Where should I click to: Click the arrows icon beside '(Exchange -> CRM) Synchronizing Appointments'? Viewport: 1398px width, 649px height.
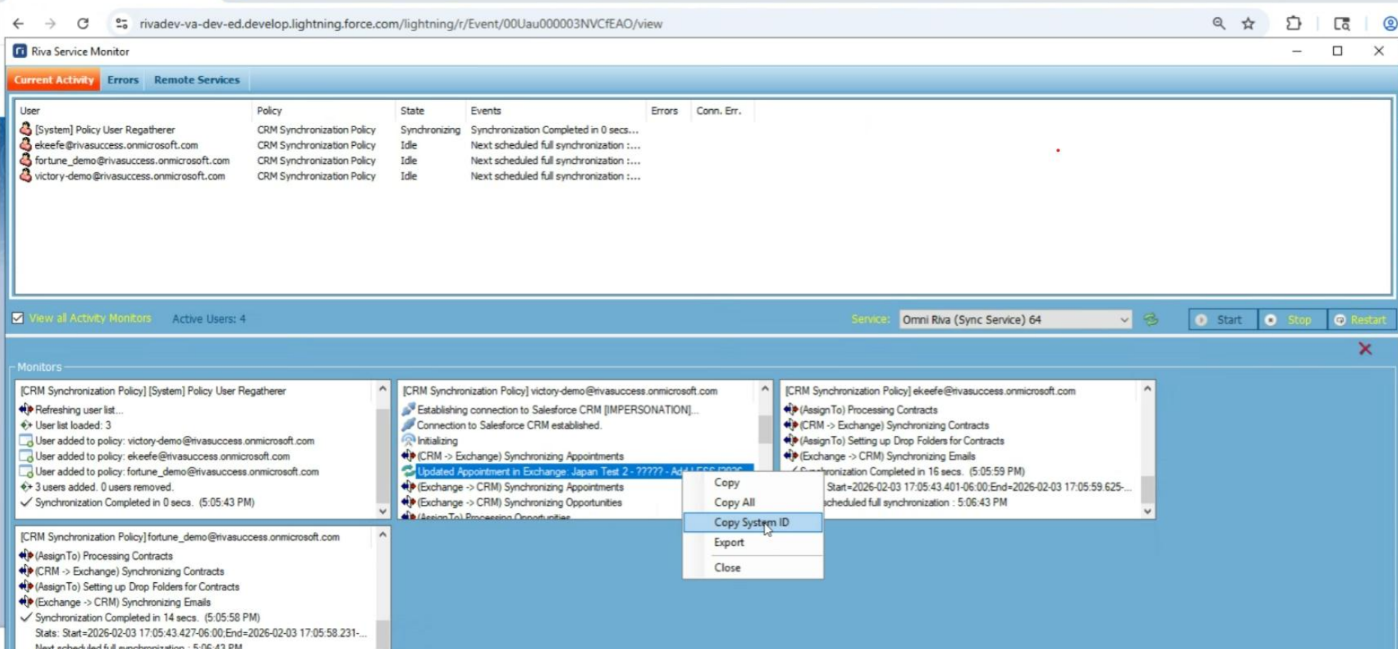click(x=408, y=487)
